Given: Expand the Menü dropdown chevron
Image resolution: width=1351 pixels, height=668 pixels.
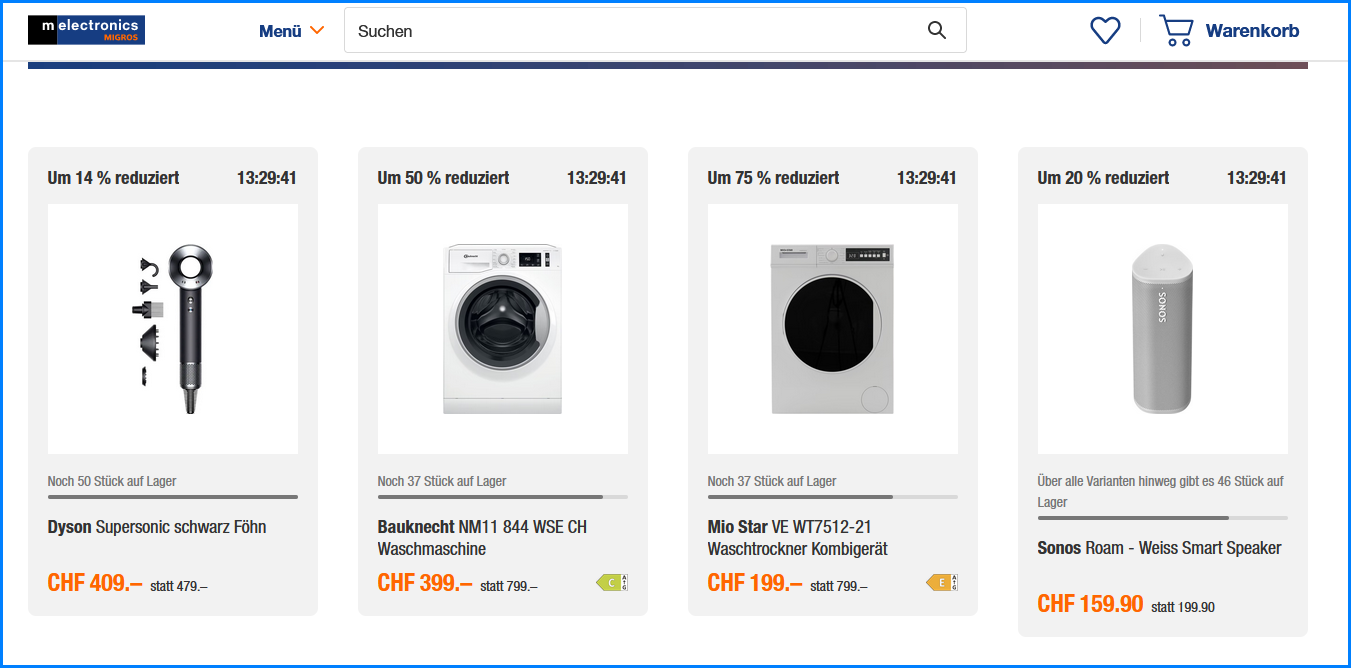Looking at the screenshot, I should 317,30.
